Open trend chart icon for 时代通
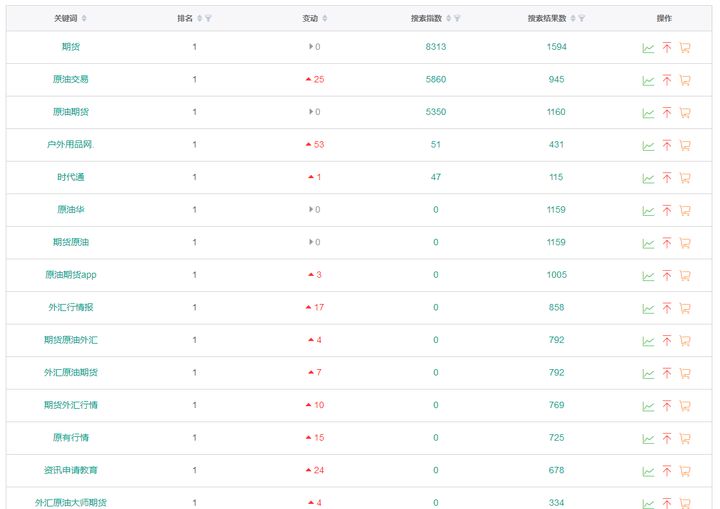Image resolution: width=720 pixels, height=509 pixels. point(648,178)
